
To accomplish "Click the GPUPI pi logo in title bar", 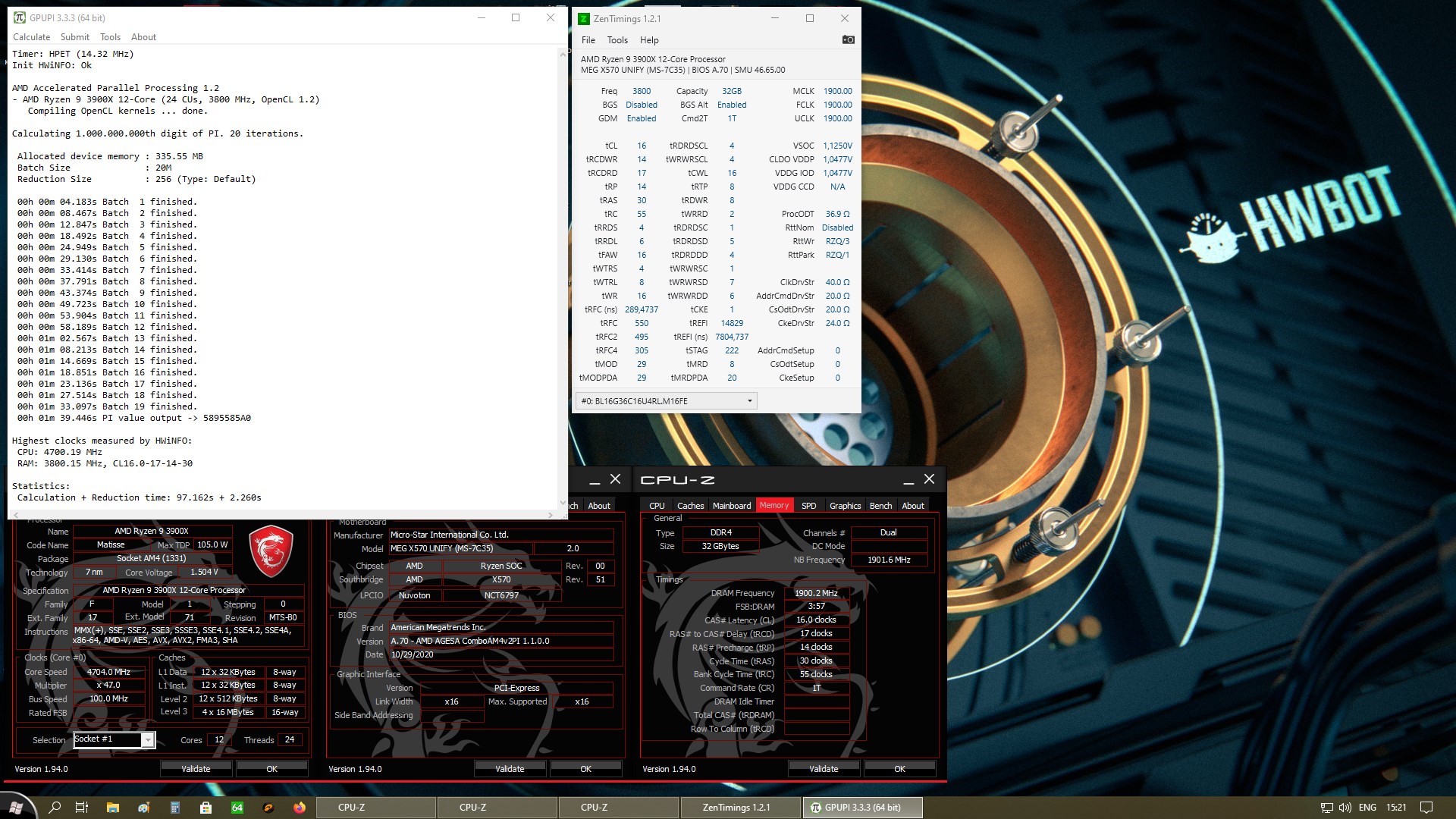I will tap(20, 17).
